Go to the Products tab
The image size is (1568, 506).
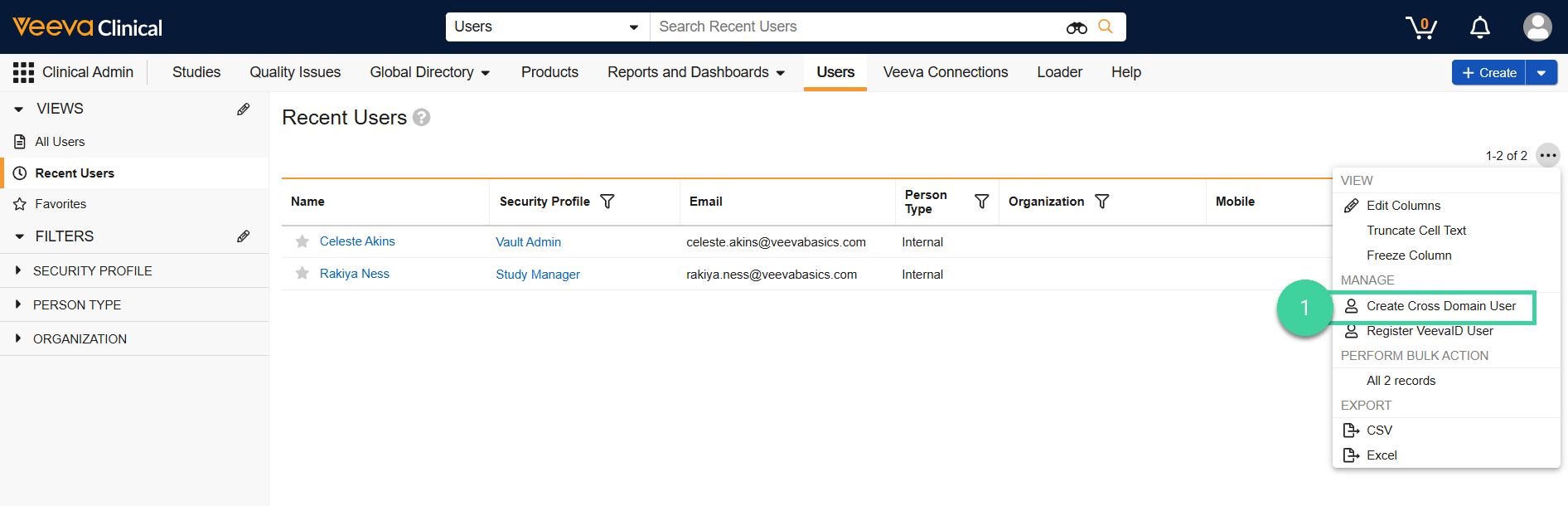[549, 72]
